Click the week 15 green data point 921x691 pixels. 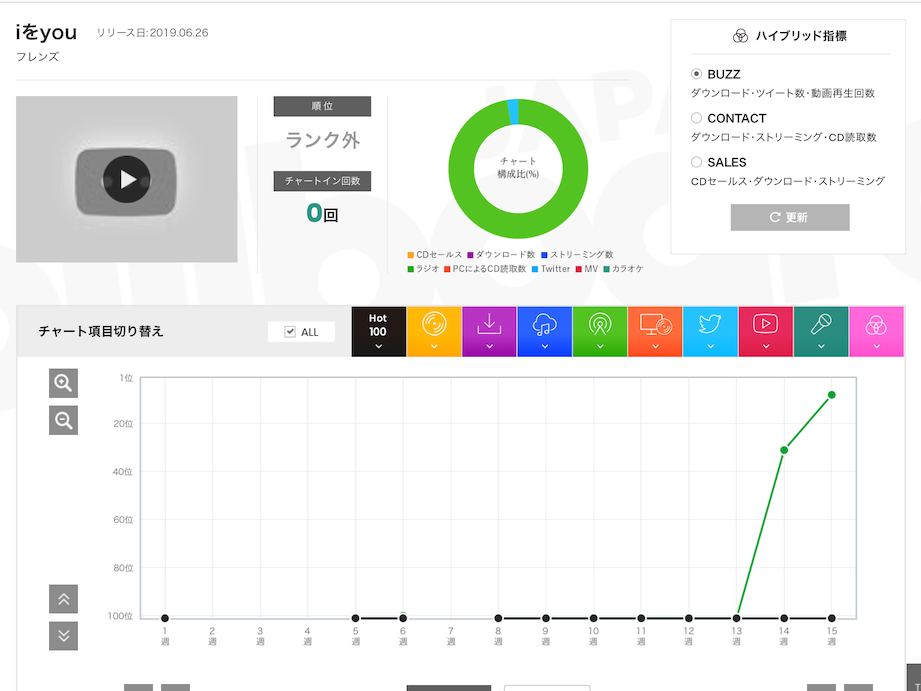(x=831, y=395)
